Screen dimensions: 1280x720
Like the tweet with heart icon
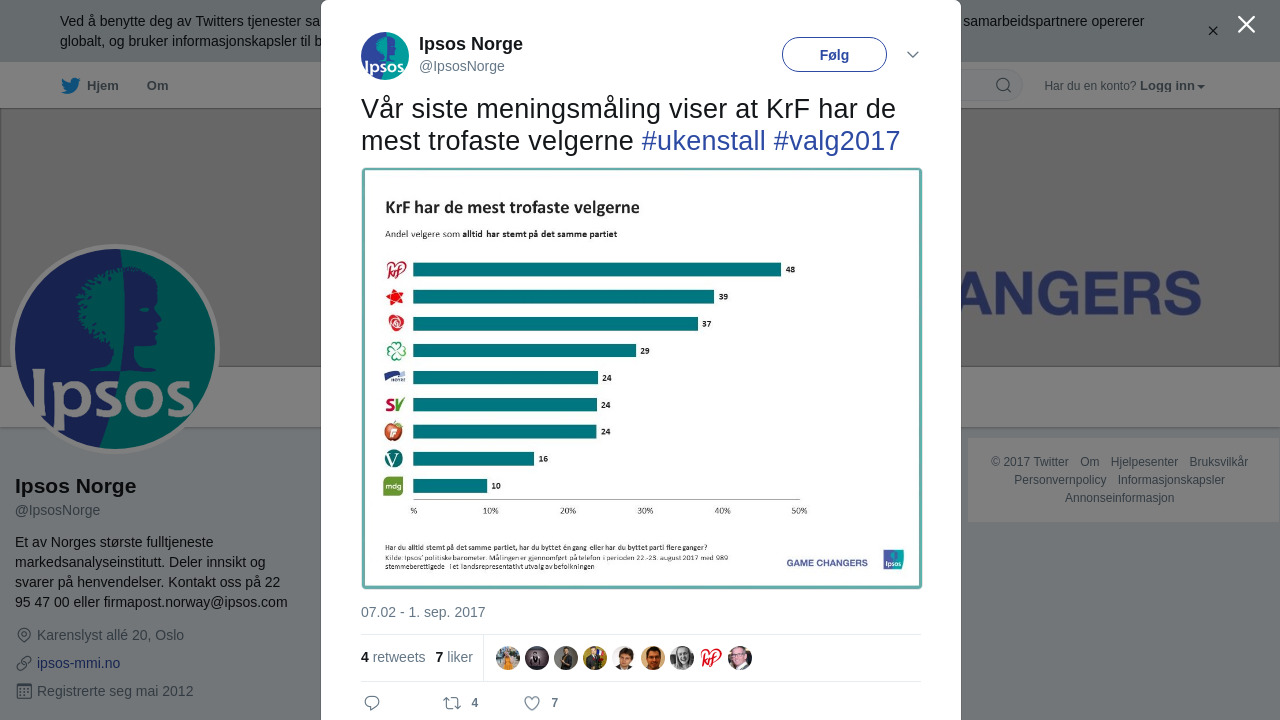point(532,703)
